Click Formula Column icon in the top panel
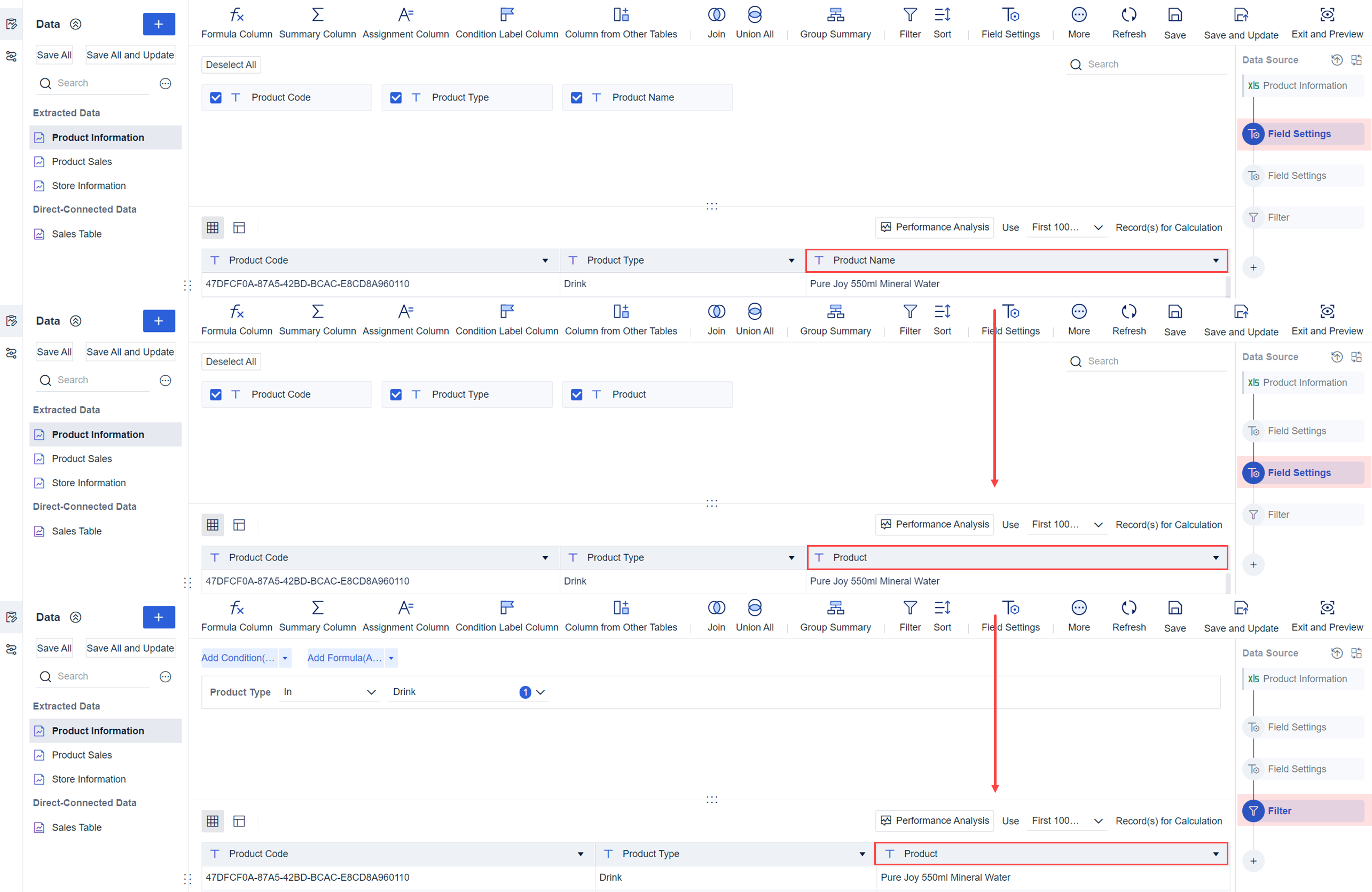This screenshot has width=1372, height=892. pos(237,15)
